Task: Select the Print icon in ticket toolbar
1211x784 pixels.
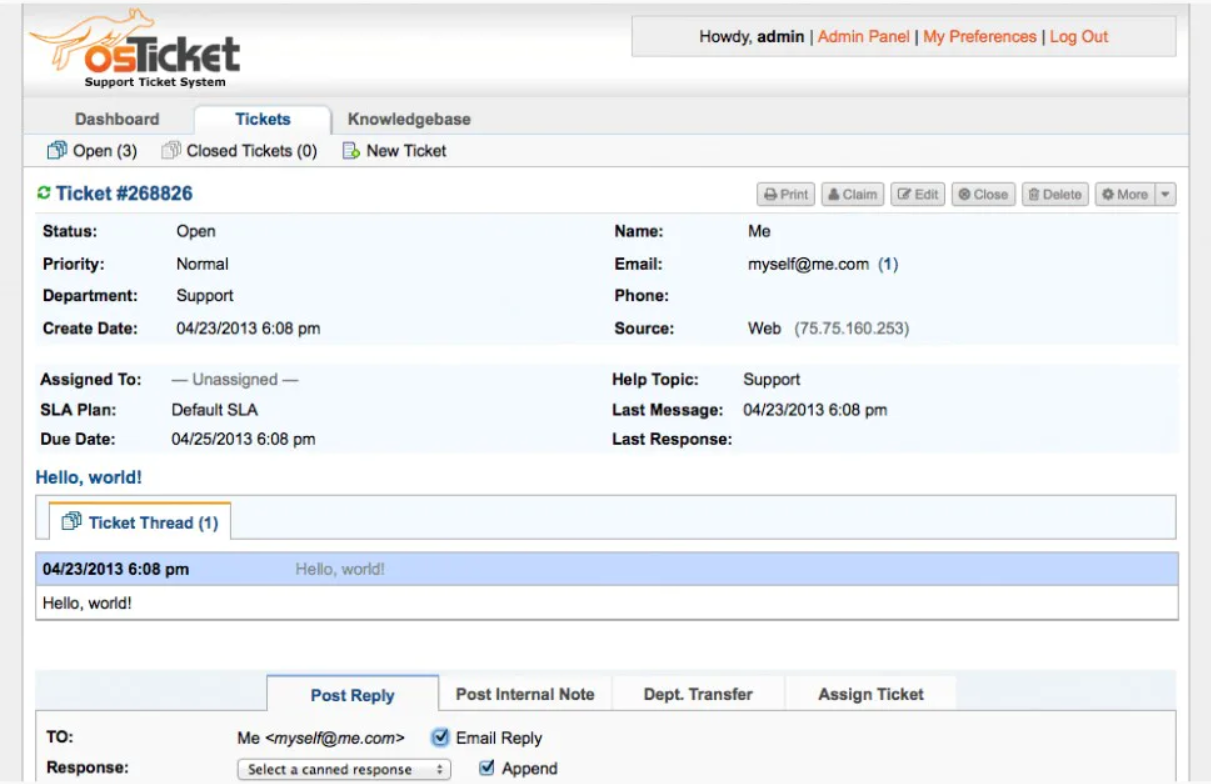Action: tap(771, 194)
